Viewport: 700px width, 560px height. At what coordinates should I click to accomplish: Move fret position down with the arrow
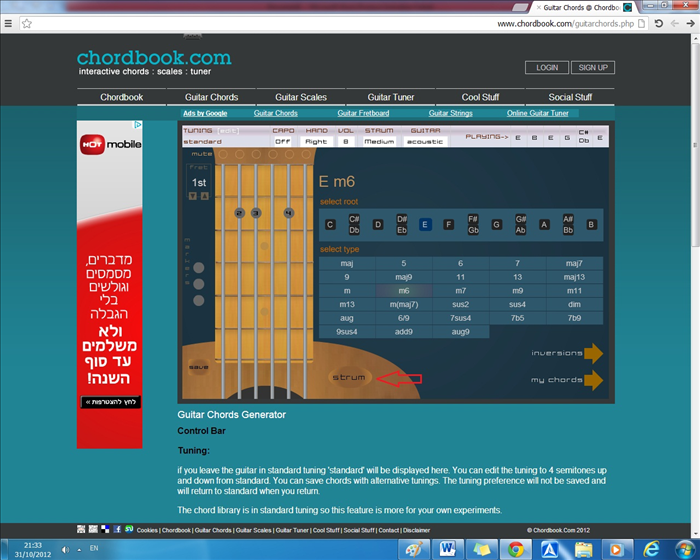click(x=192, y=196)
